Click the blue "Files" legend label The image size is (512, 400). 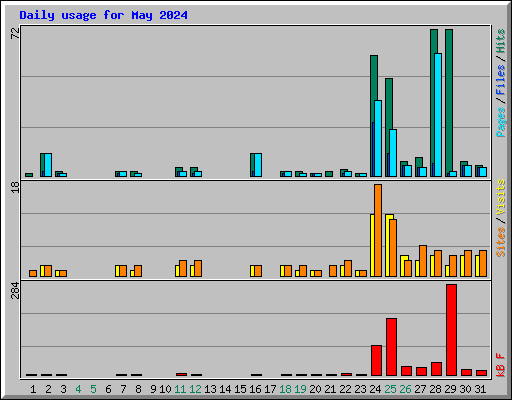coord(501,80)
